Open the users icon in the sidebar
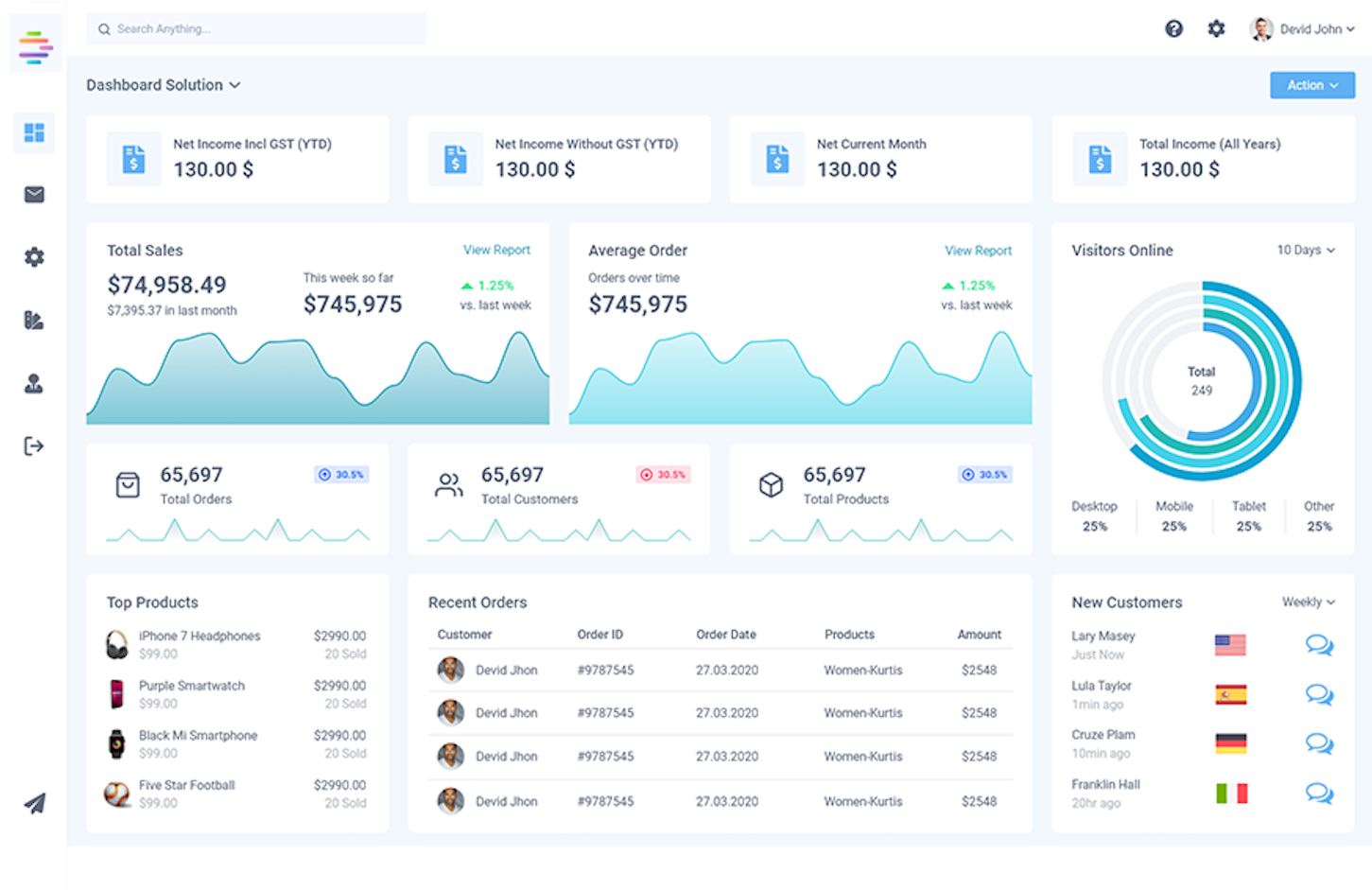 coord(34,383)
